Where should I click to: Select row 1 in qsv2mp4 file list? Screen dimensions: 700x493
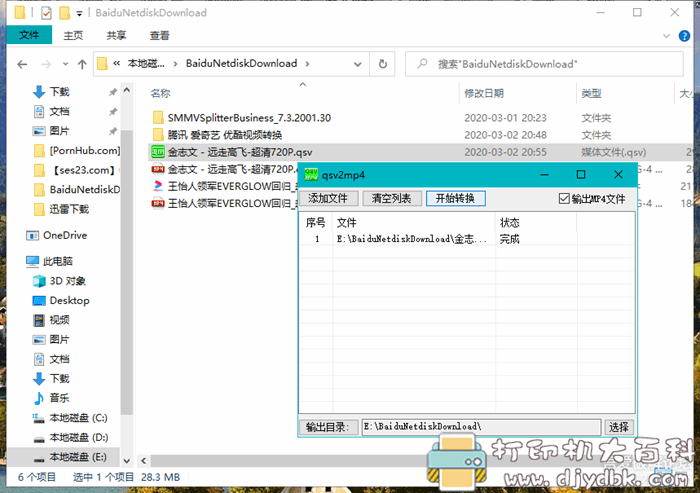click(x=467, y=239)
